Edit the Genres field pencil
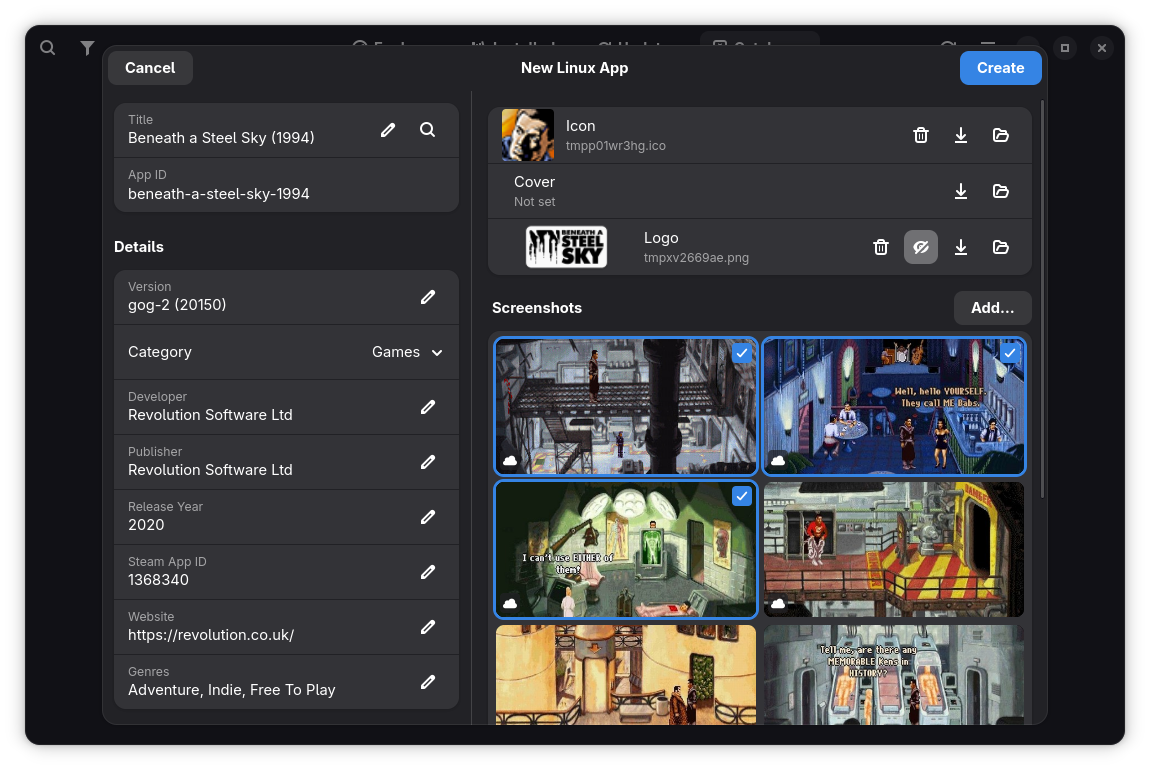1150x770 pixels. pyautogui.click(x=428, y=682)
